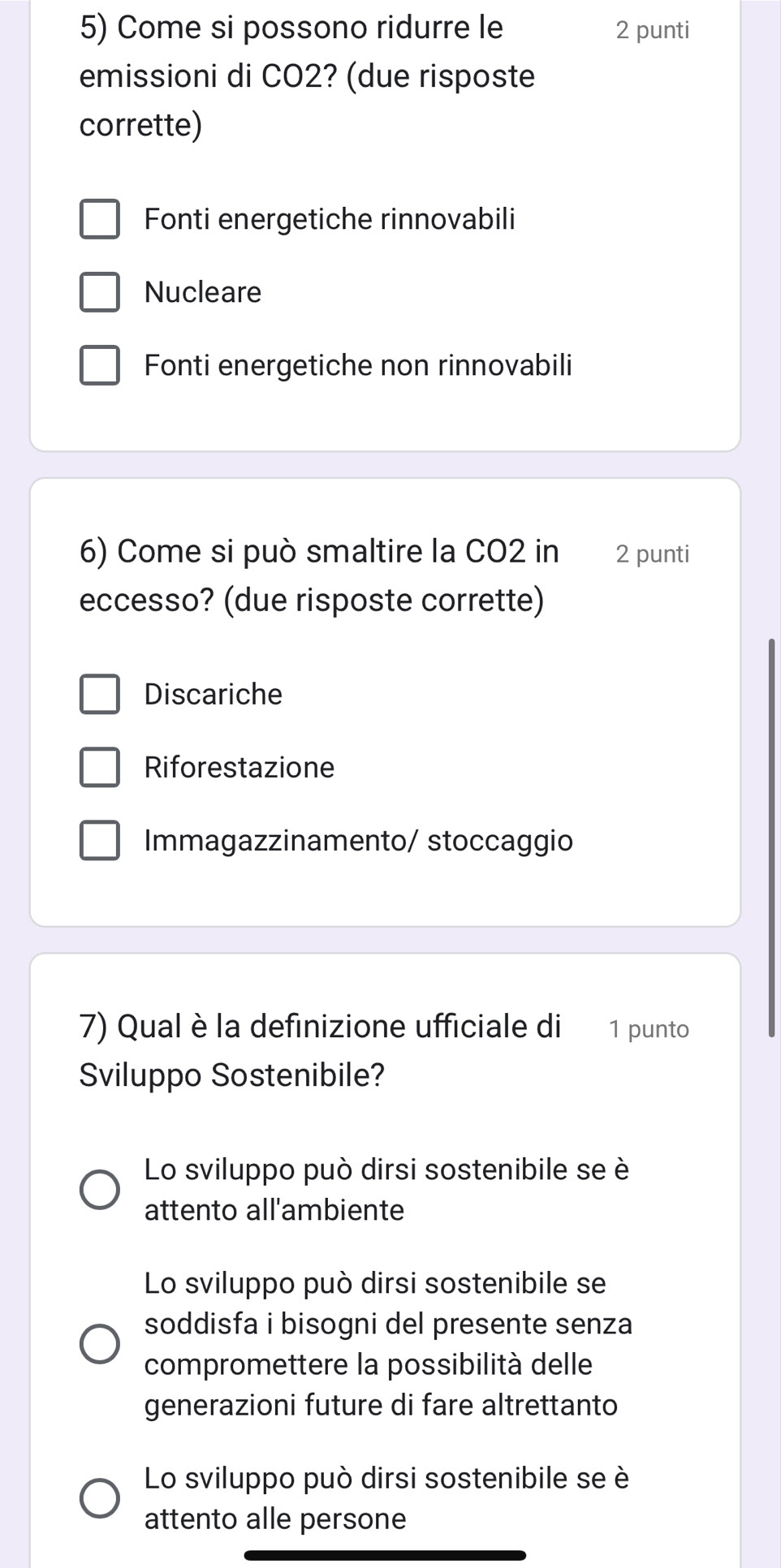Check the Riforestazione checkbox square
Viewport: 781px width, 1568px height.
100,768
